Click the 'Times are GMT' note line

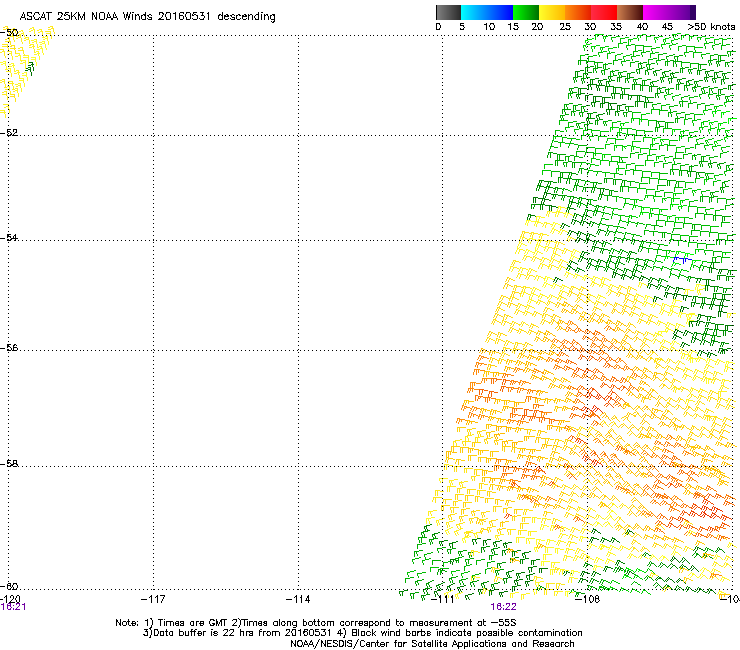tap(316, 623)
